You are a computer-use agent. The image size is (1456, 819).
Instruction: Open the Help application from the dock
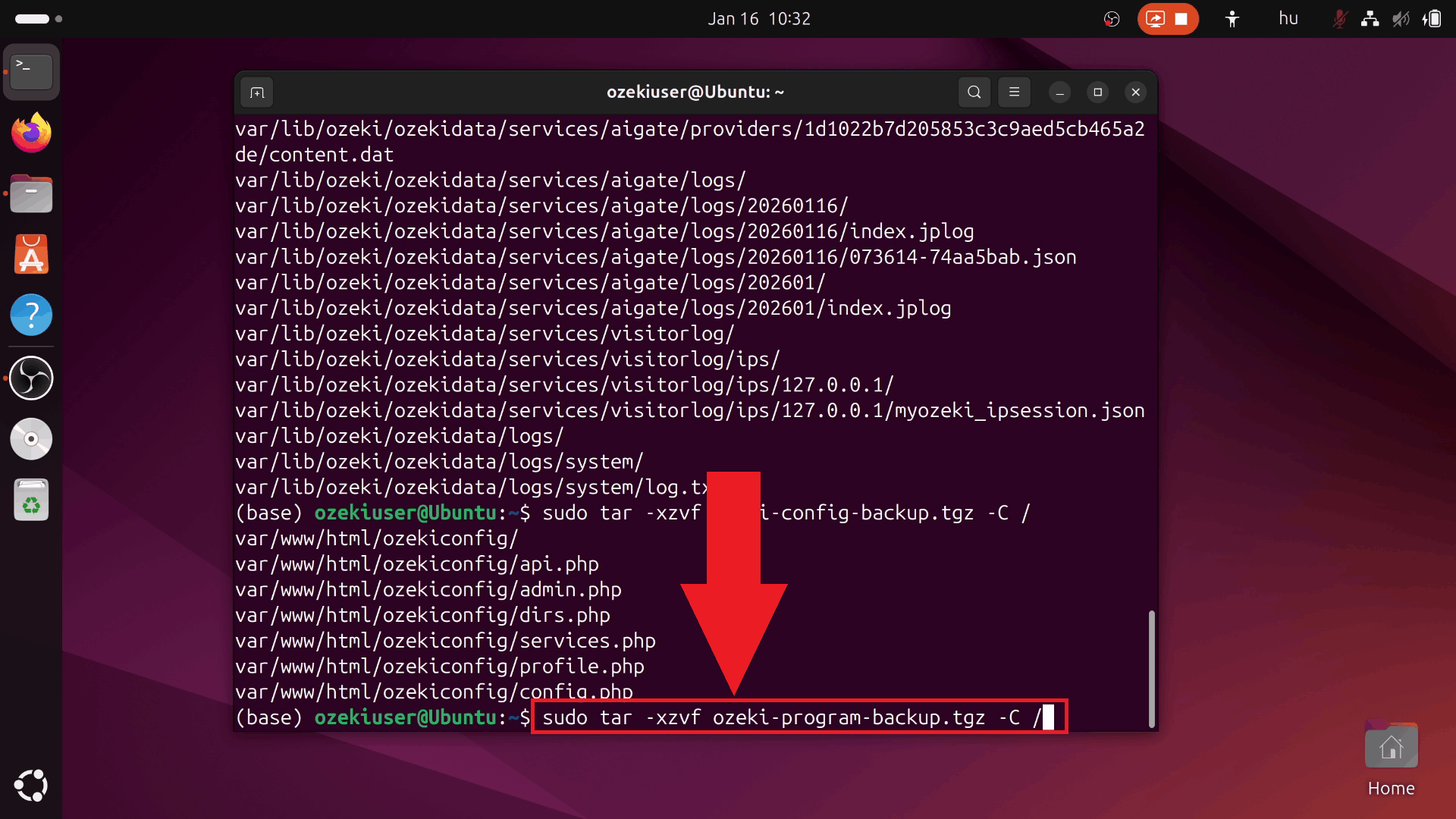coord(31,315)
